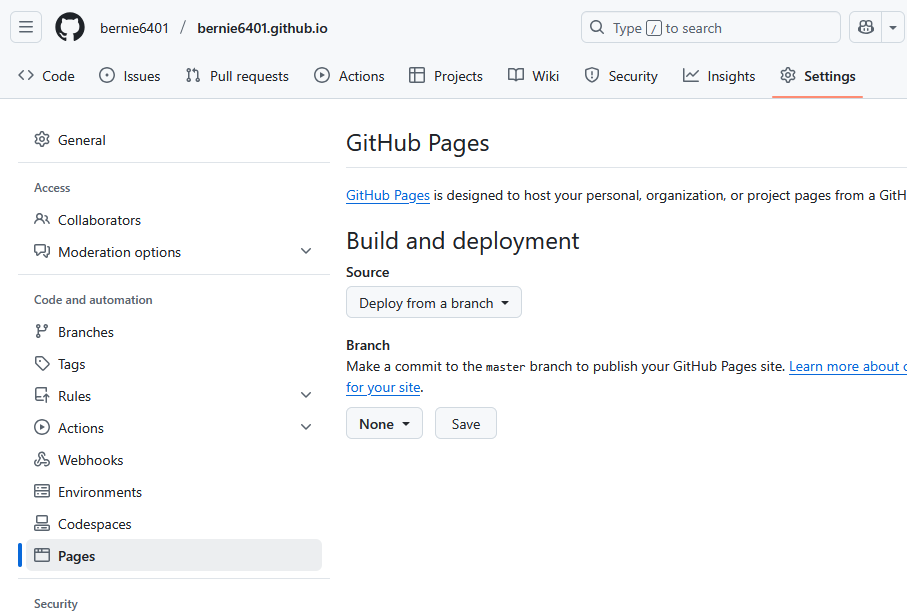Open the Wiki tab
This screenshot has height=616, width=907.
pyautogui.click(x=533, y=76)
